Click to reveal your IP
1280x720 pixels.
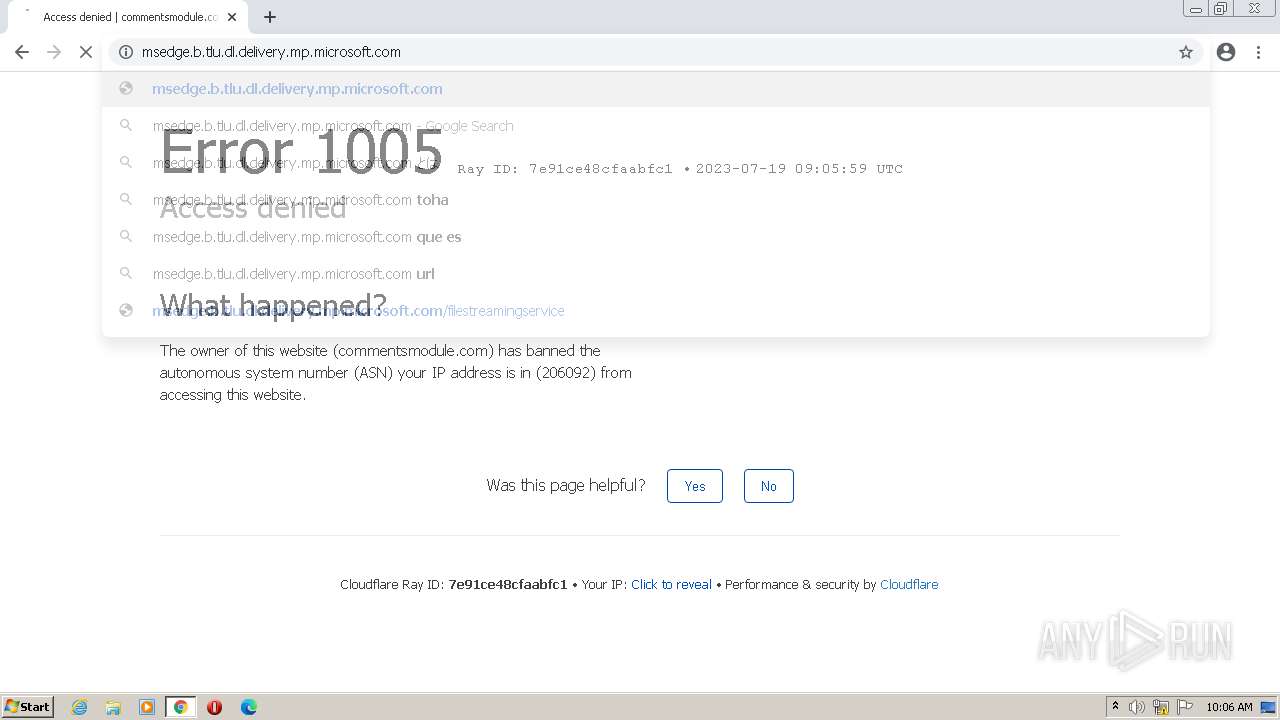coord(671,585)
